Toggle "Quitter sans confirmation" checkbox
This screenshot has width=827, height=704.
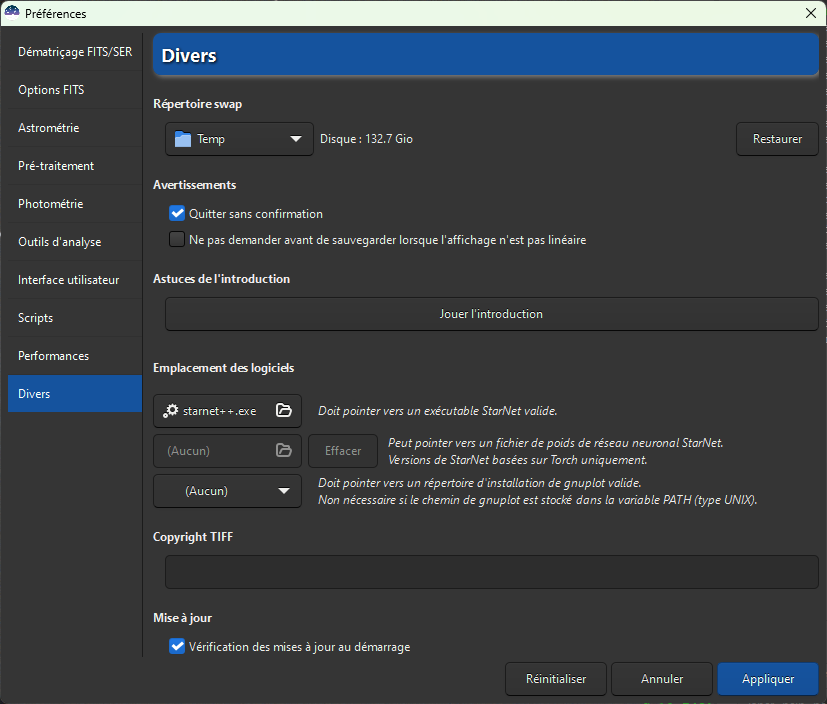click(178, 214)
